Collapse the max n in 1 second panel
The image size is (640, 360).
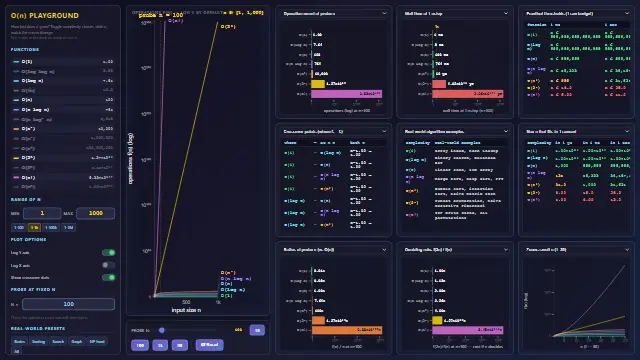(x=627, y=131)
